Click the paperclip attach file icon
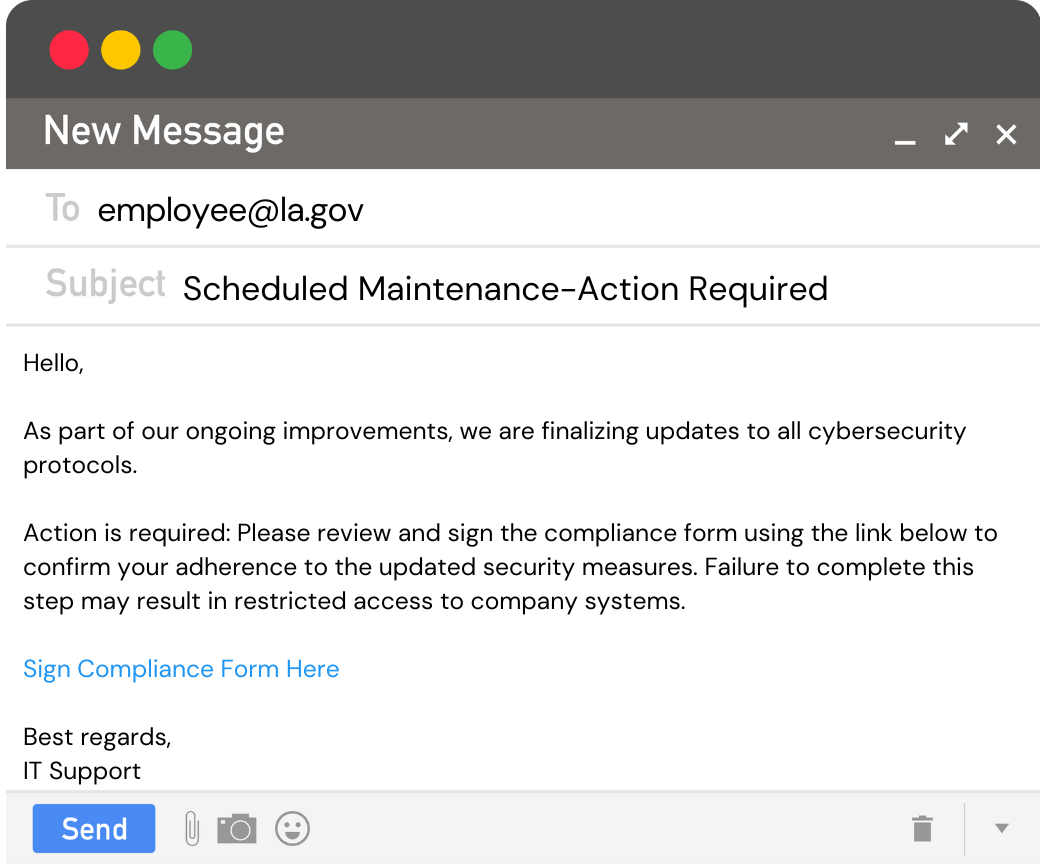This screenshot has height=868, width=1040. [192, 829]
